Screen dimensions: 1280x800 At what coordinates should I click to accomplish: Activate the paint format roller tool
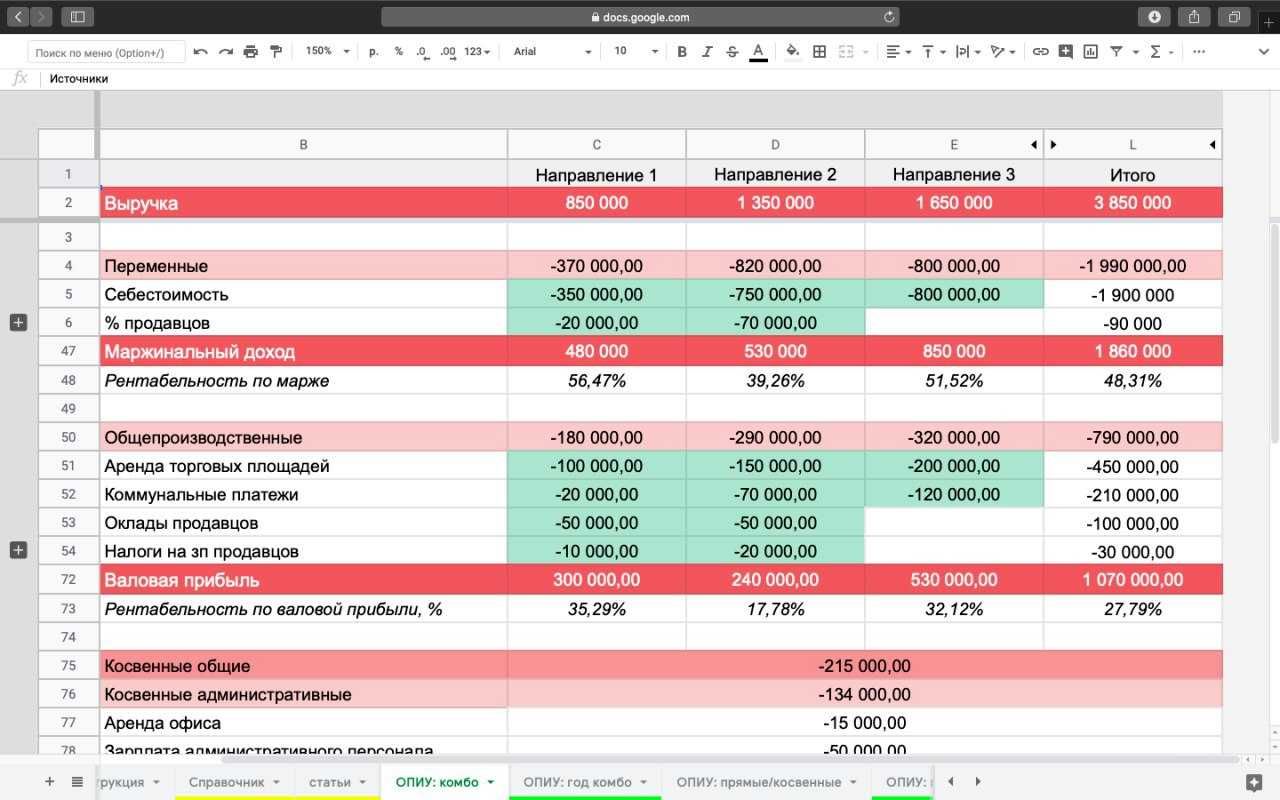coord(276,51)
